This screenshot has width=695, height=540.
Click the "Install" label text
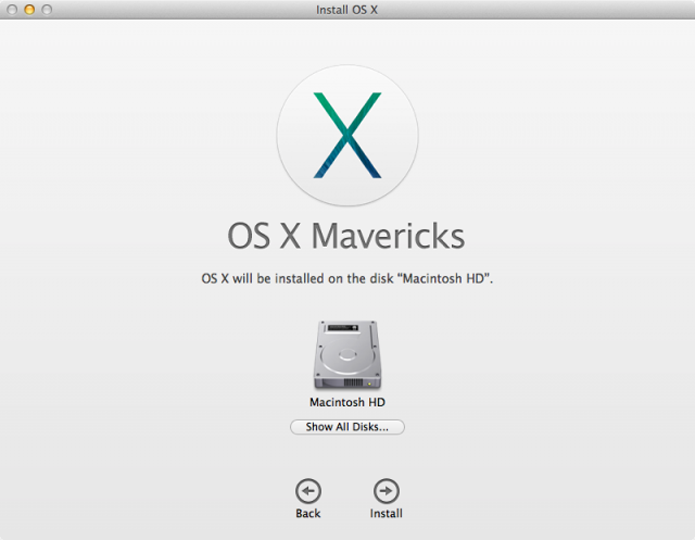386,513
